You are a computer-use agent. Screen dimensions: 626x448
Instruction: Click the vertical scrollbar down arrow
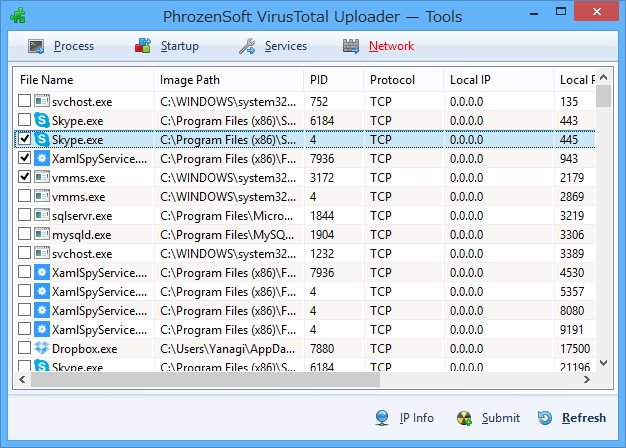tap(603, 363)
